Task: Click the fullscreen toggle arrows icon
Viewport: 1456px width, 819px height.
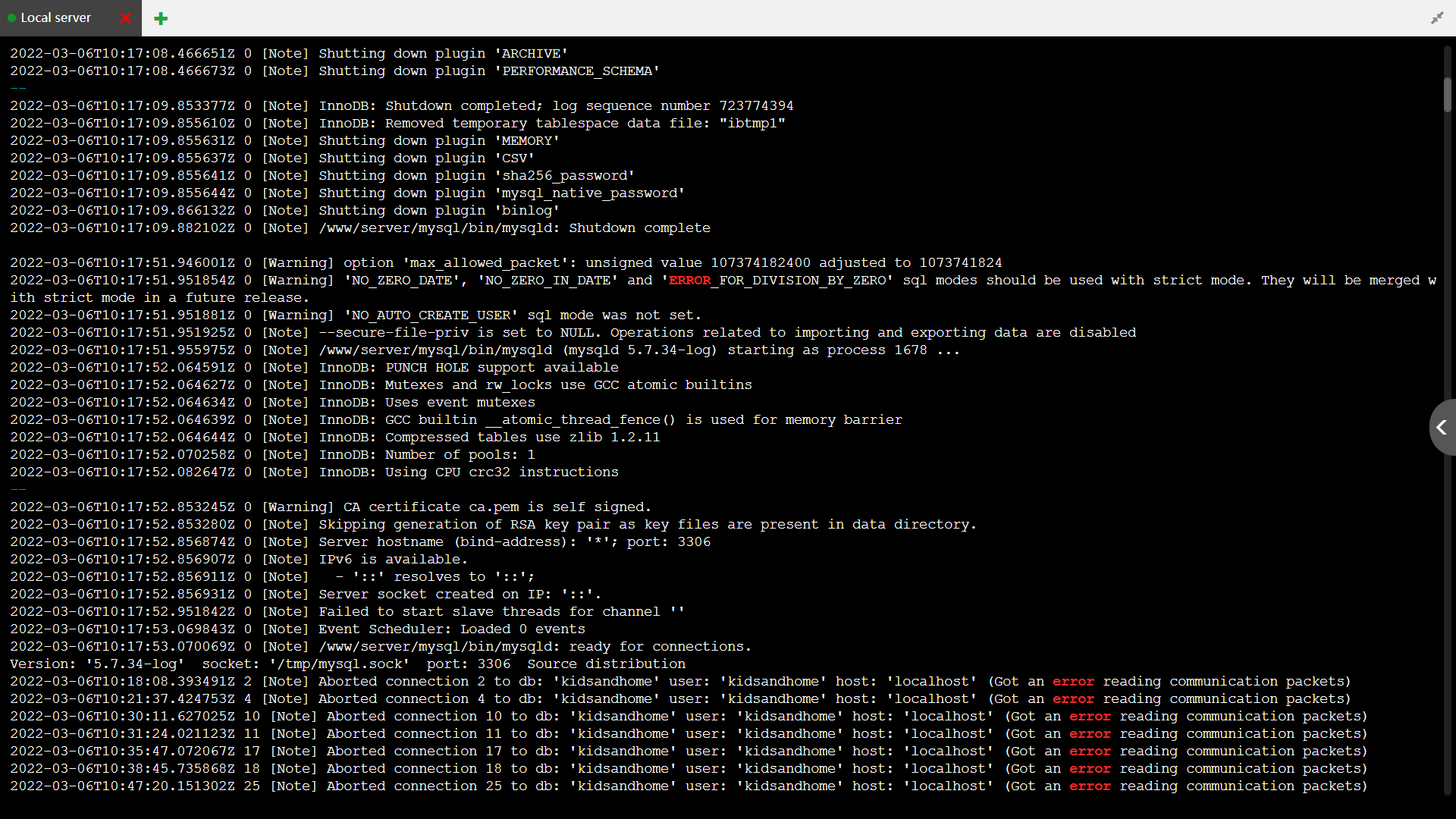Action: point(1436,17)
